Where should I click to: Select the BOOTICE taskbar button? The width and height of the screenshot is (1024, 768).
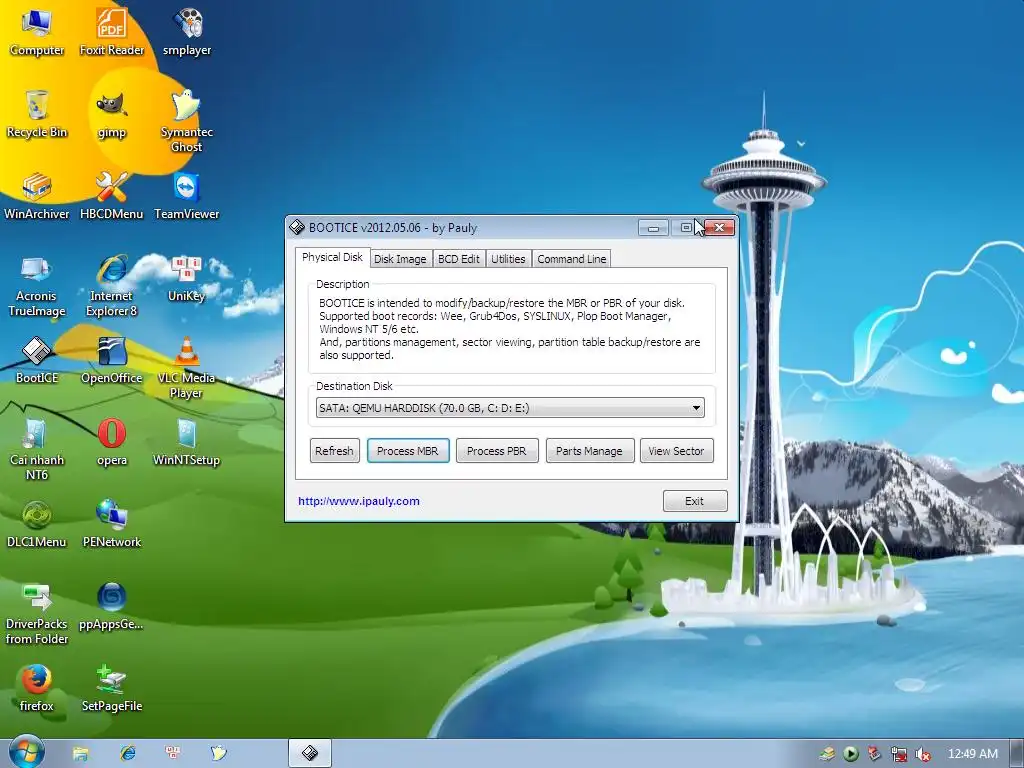(310, 754)
